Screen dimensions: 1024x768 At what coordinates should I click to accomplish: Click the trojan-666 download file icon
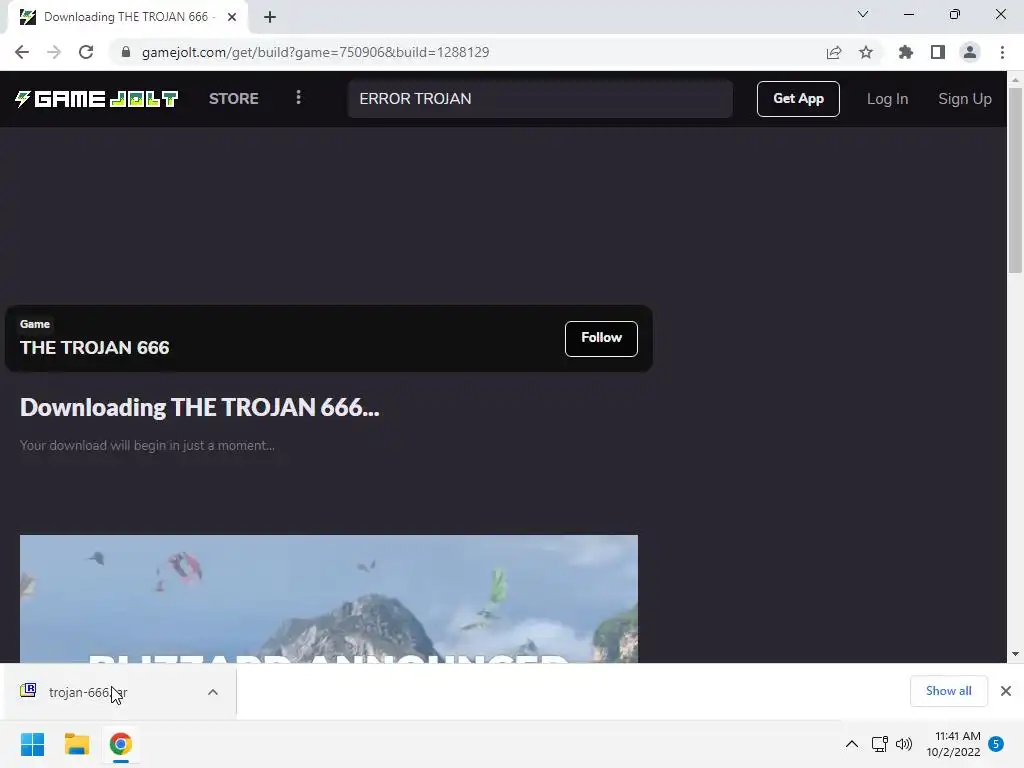click(28, 690)
